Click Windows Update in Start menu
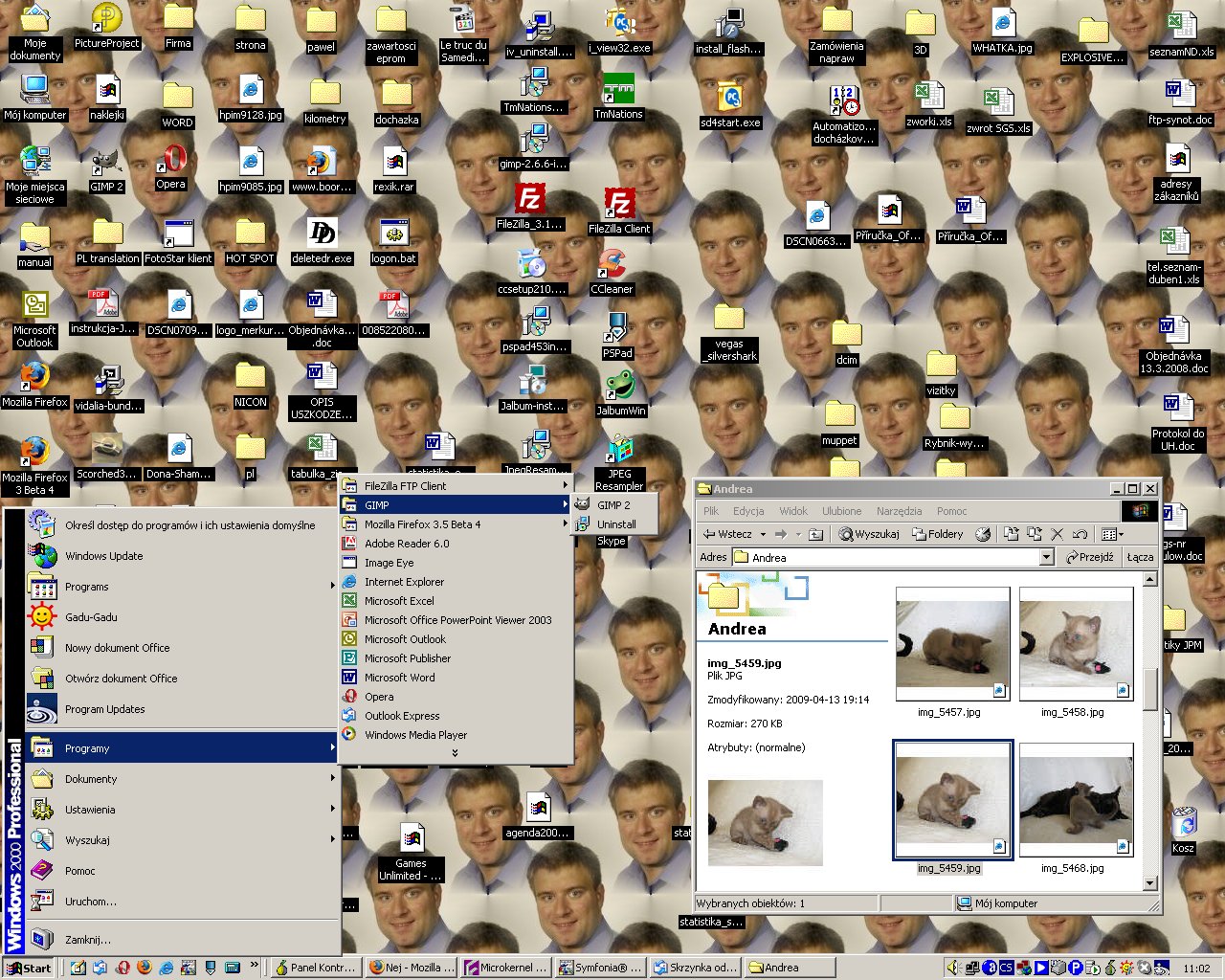1225x980 pixels. click(x=182, y=555)
